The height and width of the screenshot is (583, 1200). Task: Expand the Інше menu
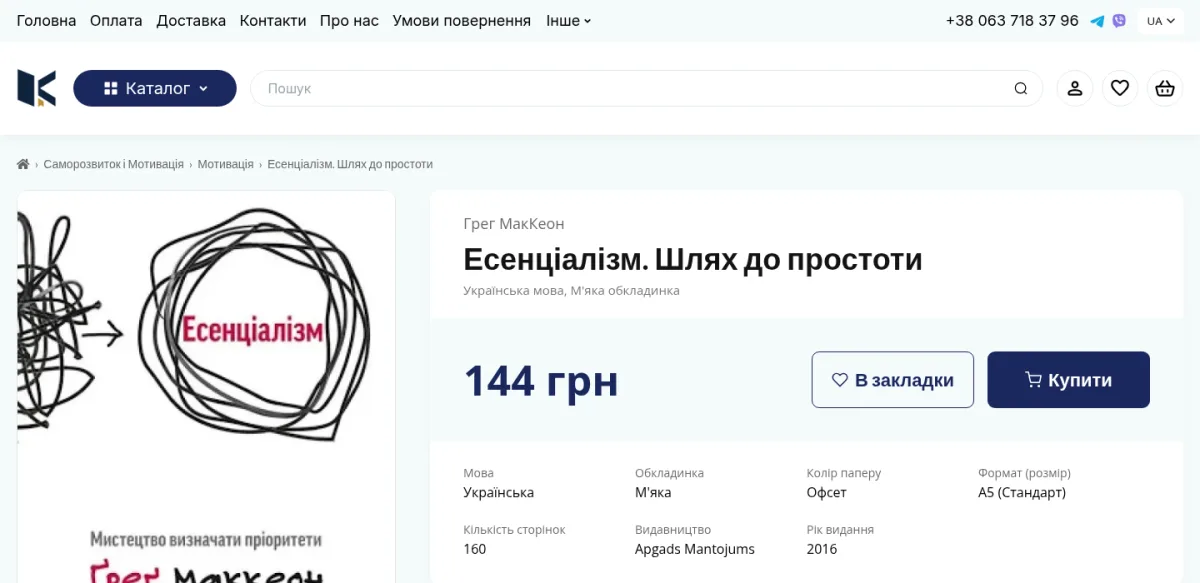click(569, 21)
